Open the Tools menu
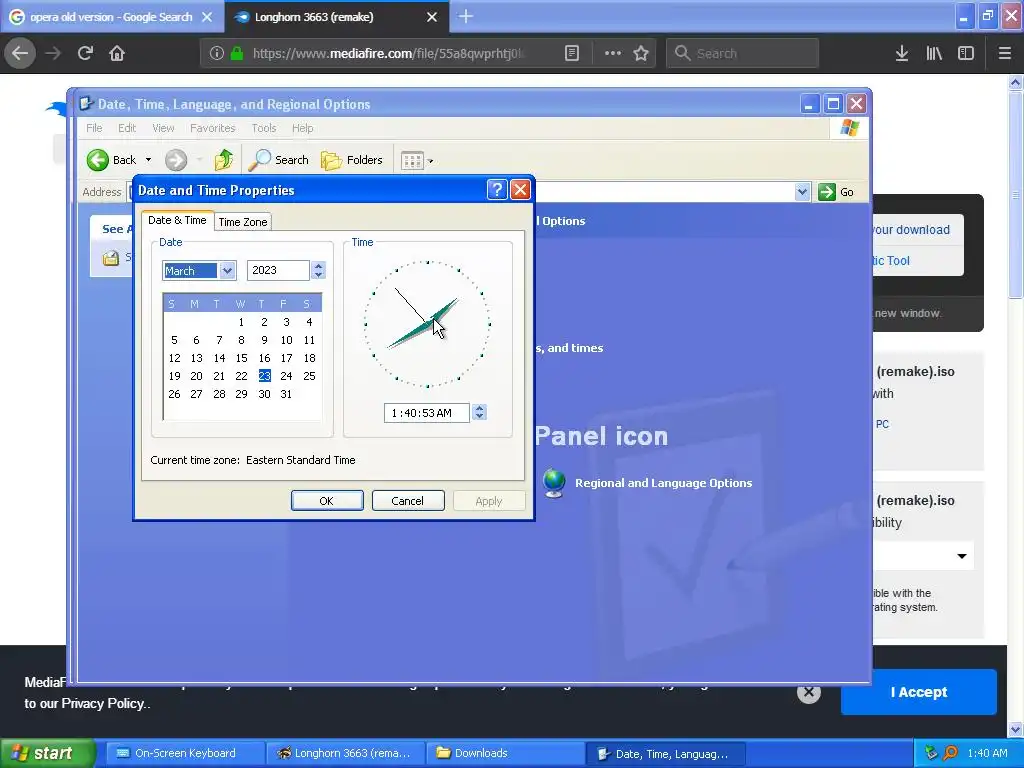Screen dimensions: 1024x768 tap(264, 128)
